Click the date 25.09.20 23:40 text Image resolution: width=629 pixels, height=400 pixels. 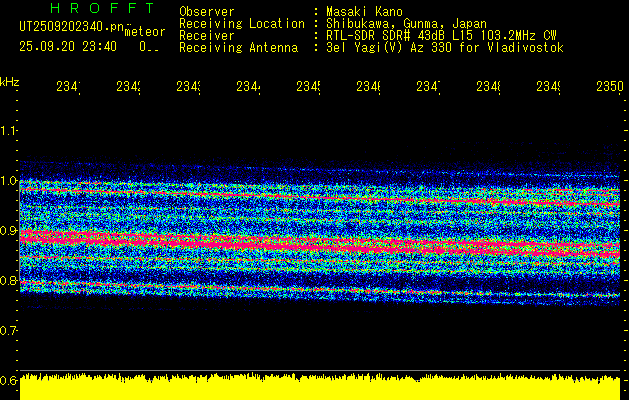coord(68,47)
